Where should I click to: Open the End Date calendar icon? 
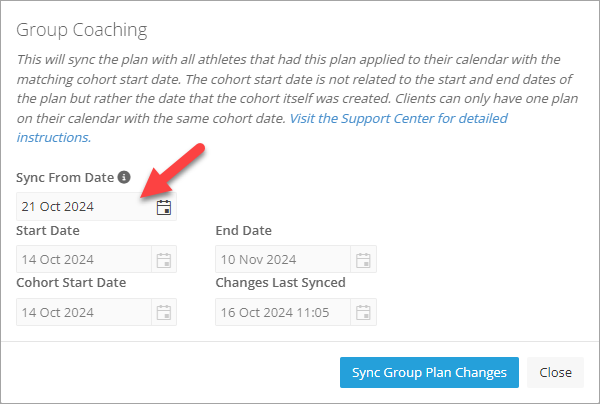(x=363, y=260)
